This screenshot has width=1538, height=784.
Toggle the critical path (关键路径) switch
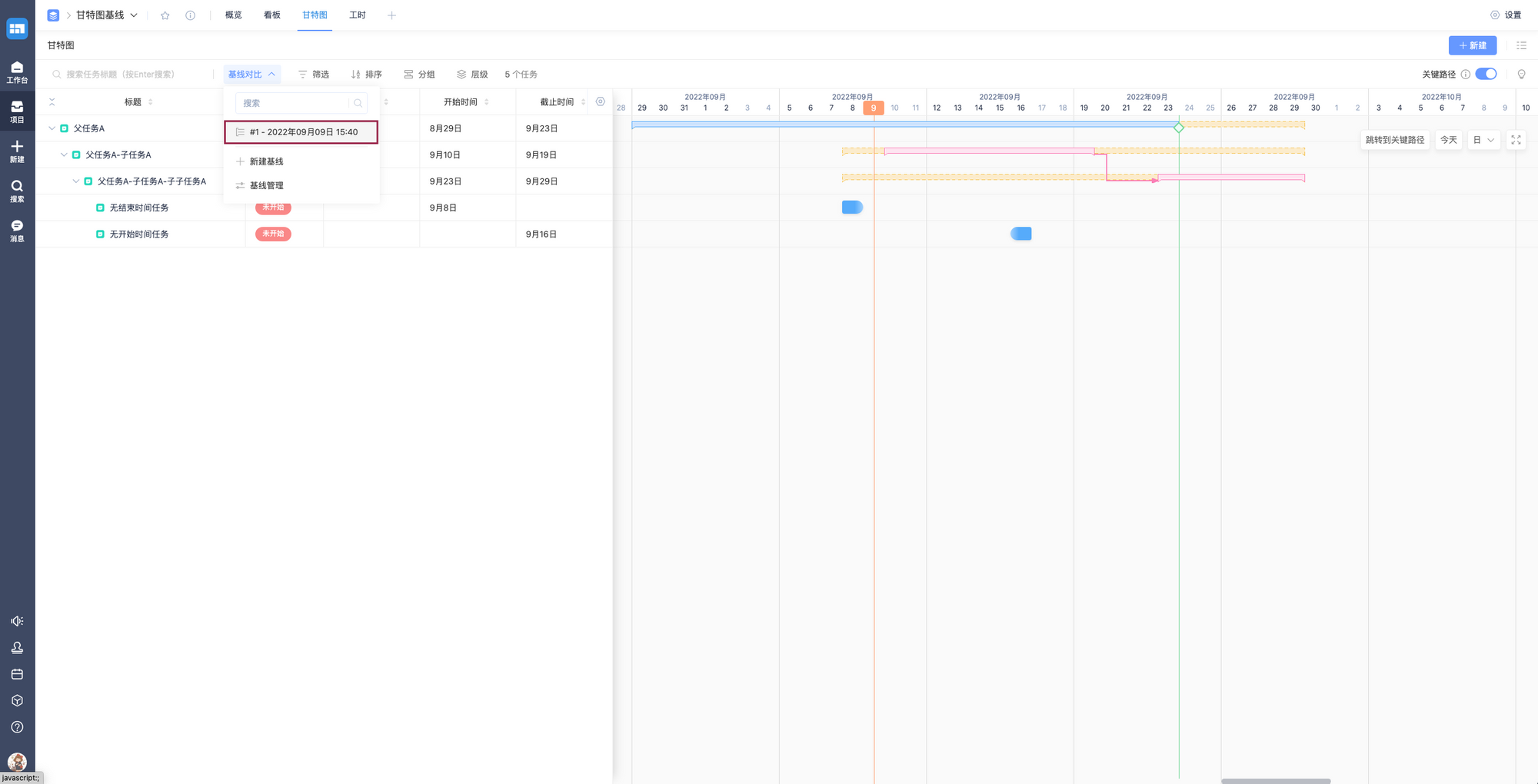1486,75
